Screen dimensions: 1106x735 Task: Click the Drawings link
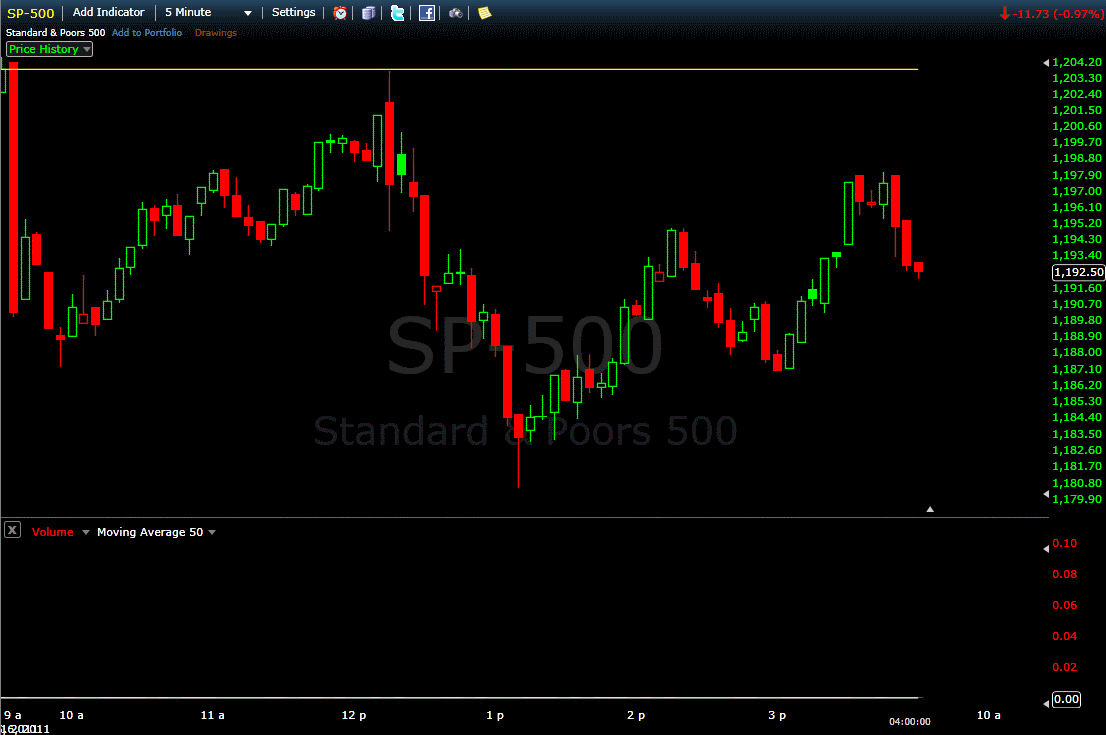click(x=216, y=32)
